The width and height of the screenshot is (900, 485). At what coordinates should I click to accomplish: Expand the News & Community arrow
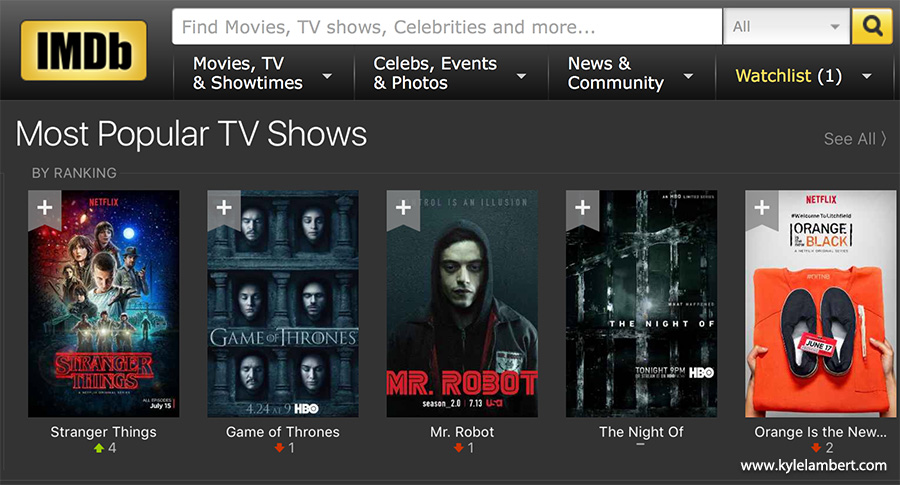click(688, 76)
